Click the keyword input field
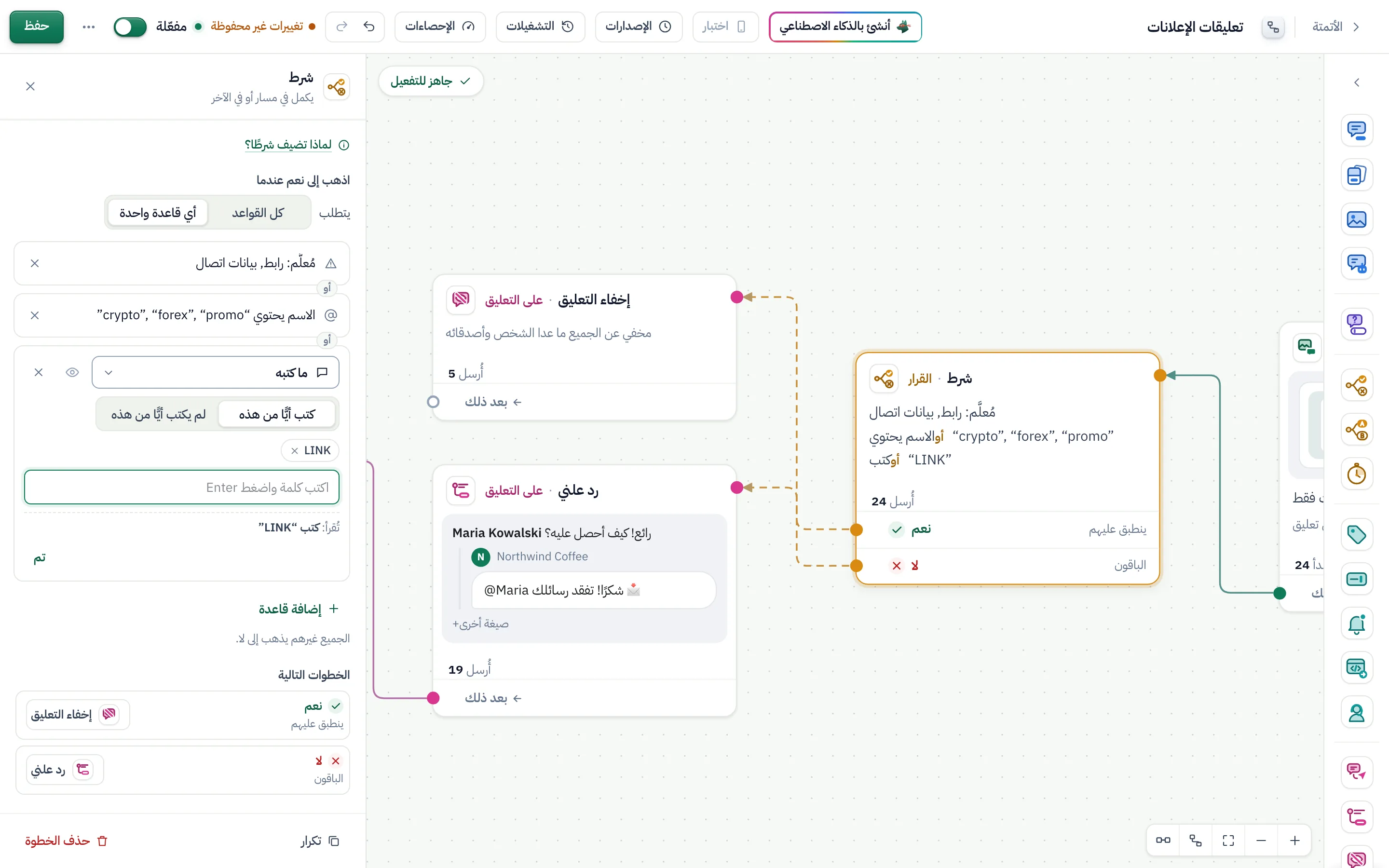 (x=181, y=488)
